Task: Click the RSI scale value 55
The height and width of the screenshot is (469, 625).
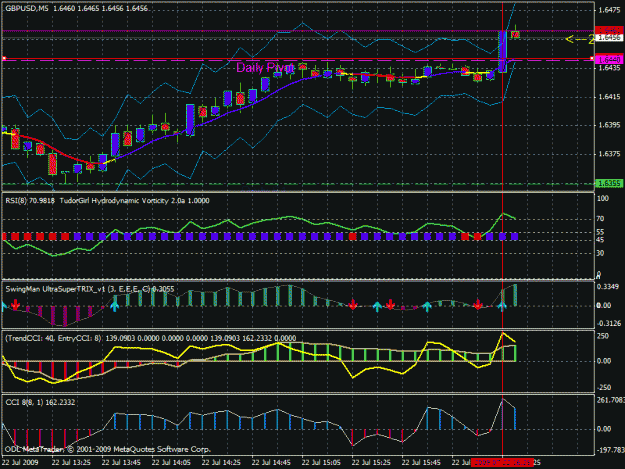Action: pos(600,232)
